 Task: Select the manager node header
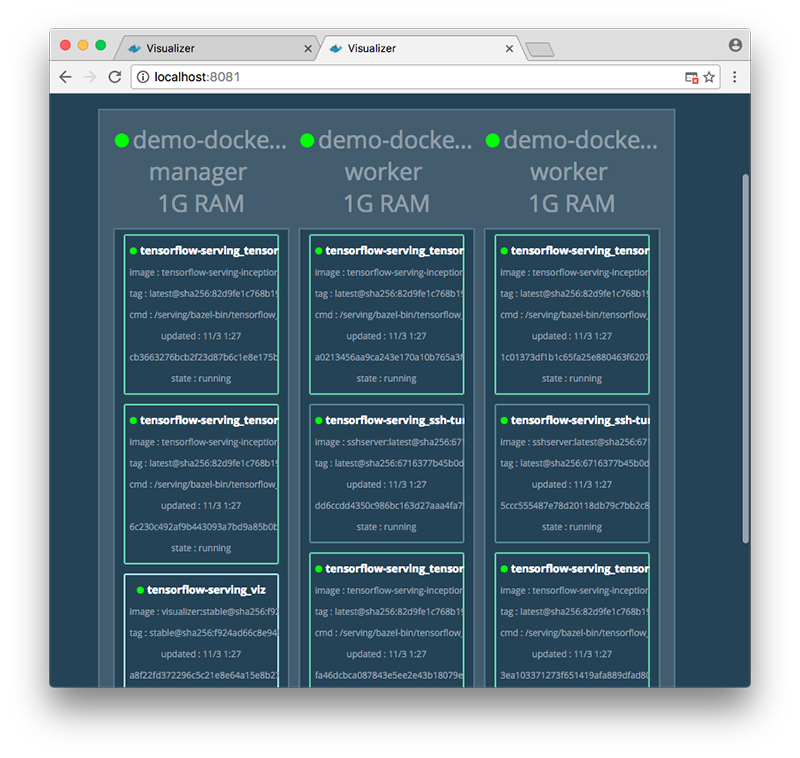201,172
